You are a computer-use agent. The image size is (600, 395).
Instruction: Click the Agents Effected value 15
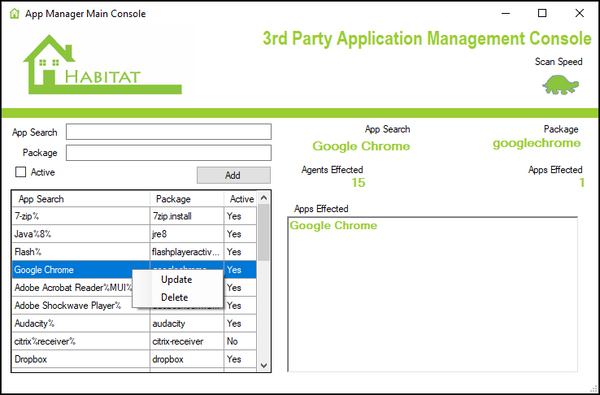pos(358,183)
